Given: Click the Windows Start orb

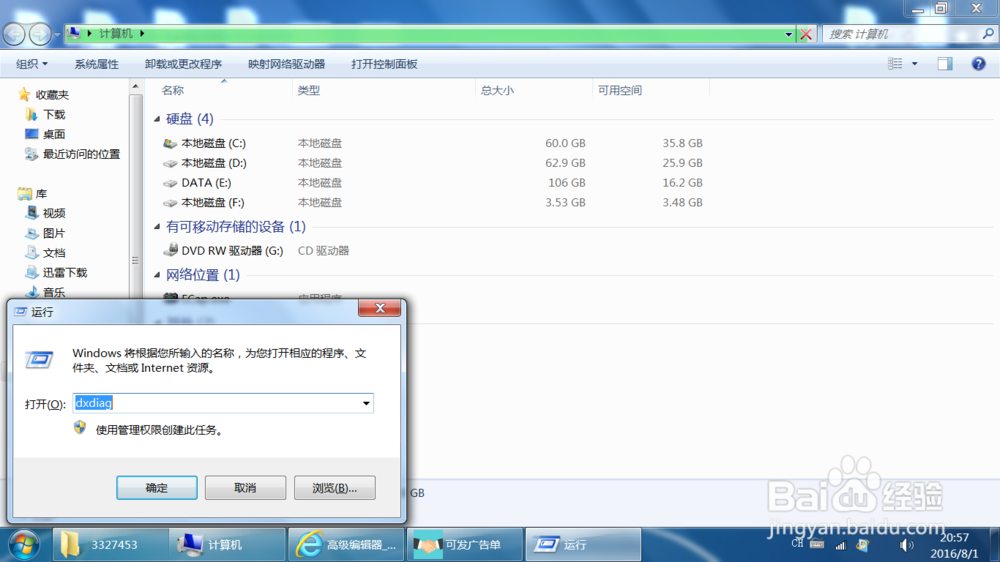Looking at the screenshot, I should [24, 545].
